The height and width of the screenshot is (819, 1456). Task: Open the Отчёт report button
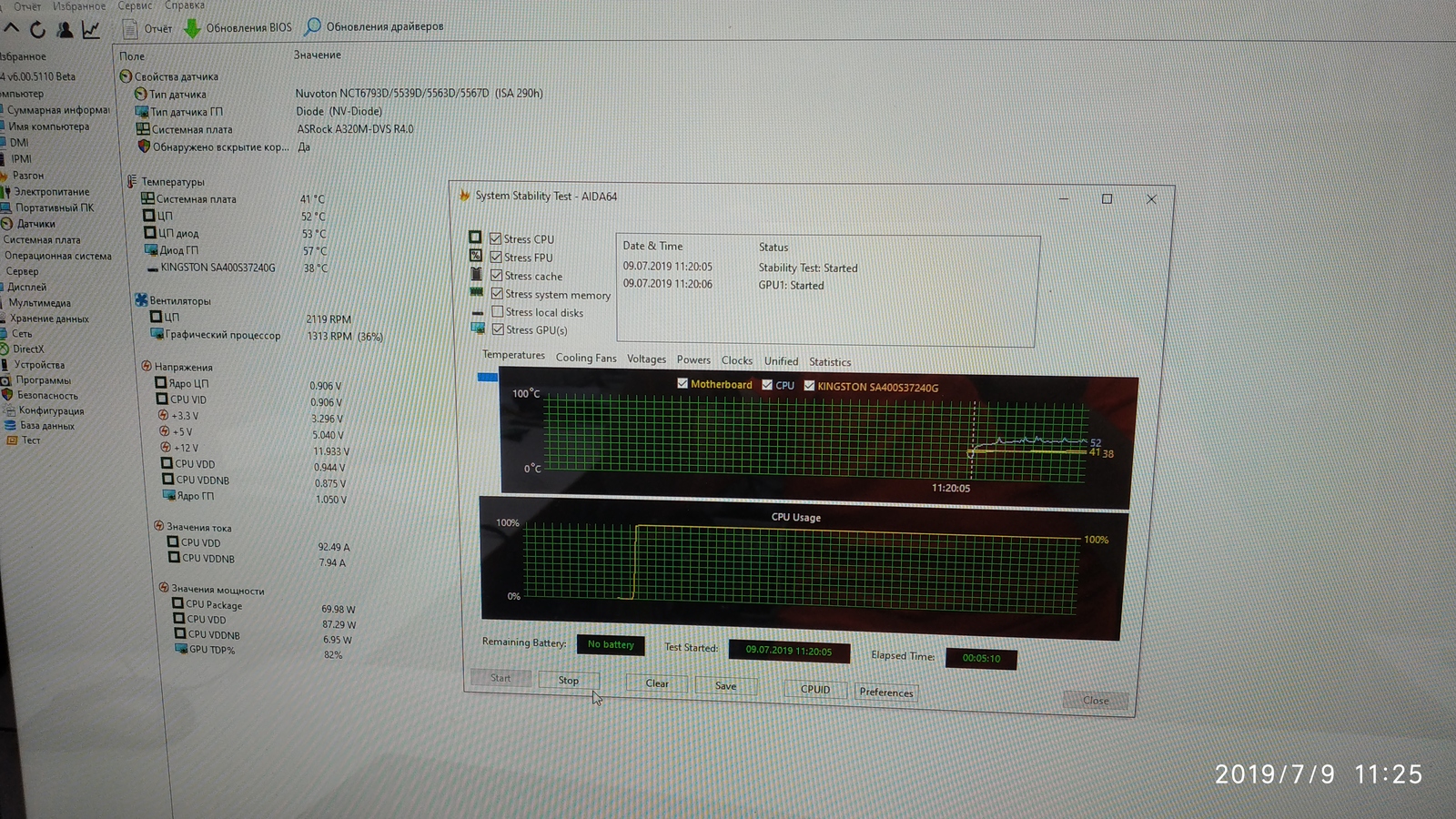click(147, 28)
